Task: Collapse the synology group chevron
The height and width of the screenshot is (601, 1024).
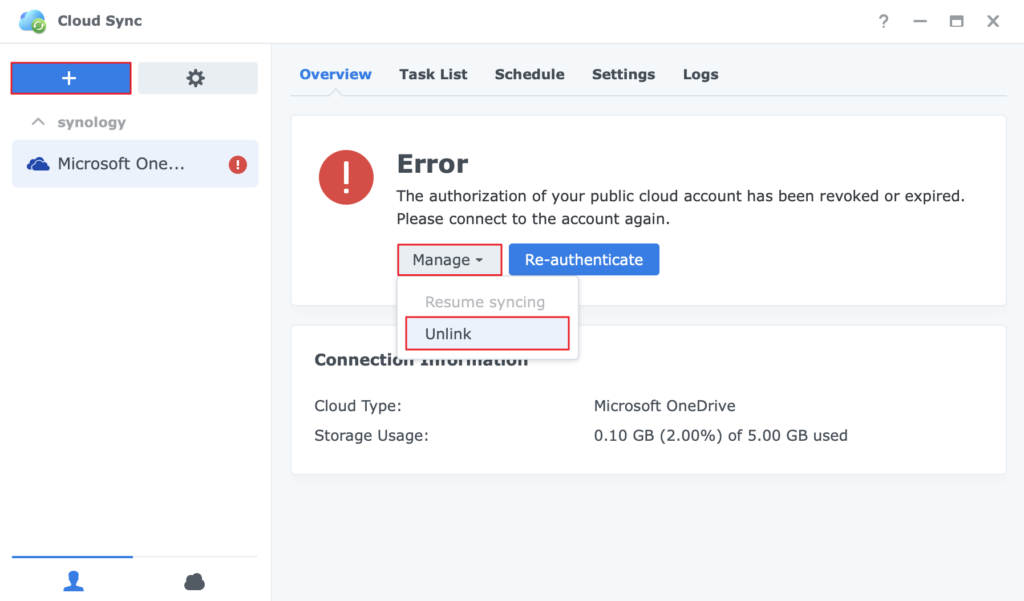Action: (x=38, y=122)
